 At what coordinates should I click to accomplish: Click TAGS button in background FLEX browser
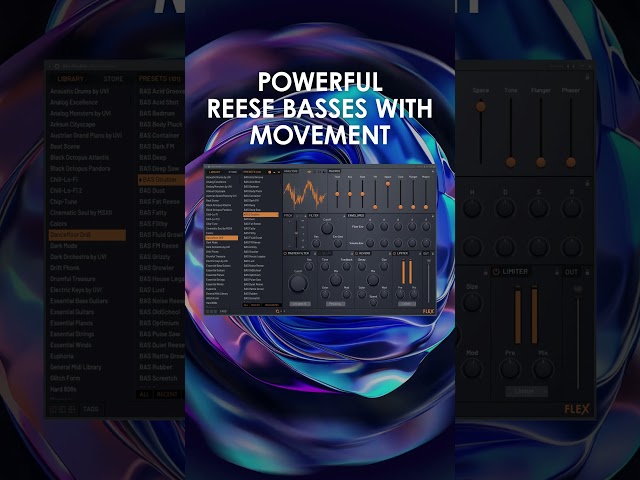pyautogui.click(x=91, y=409)
